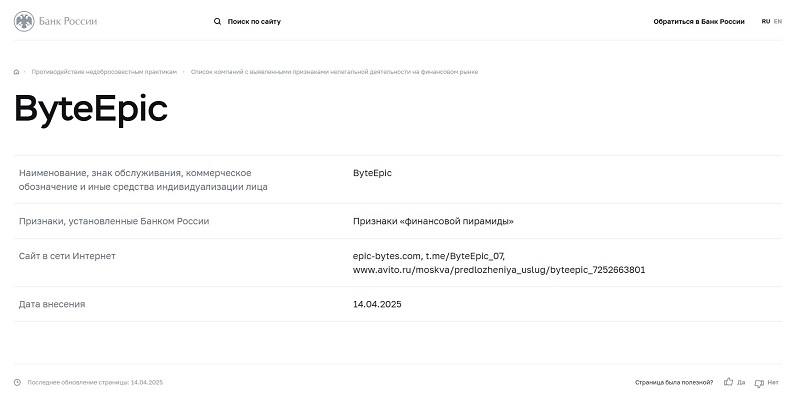The width and height of the screenshot is (800, 400).
Task: Click 'Да' feedback label
Action: (741, 382)
